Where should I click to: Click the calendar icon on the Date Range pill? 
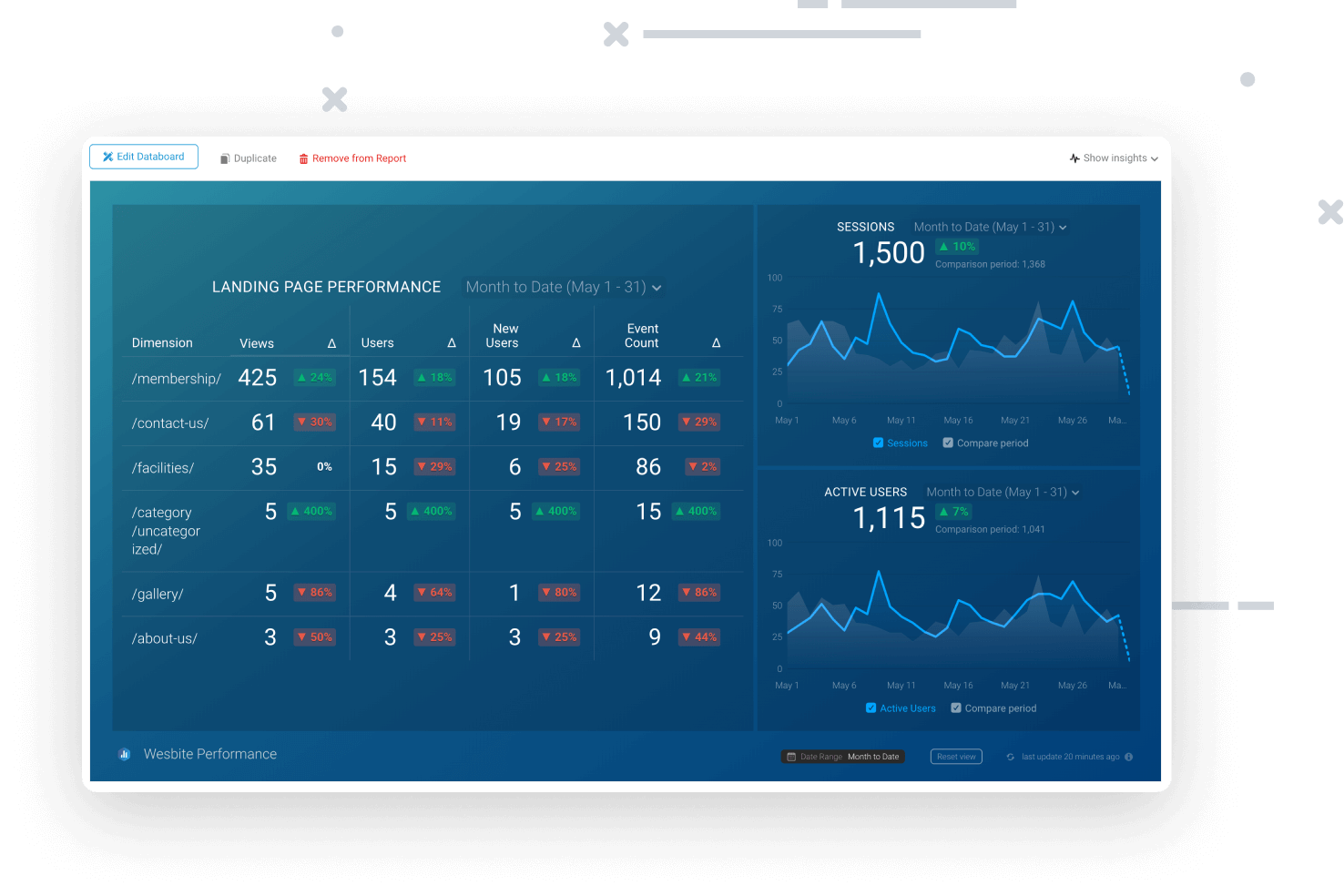pos(793,757)
